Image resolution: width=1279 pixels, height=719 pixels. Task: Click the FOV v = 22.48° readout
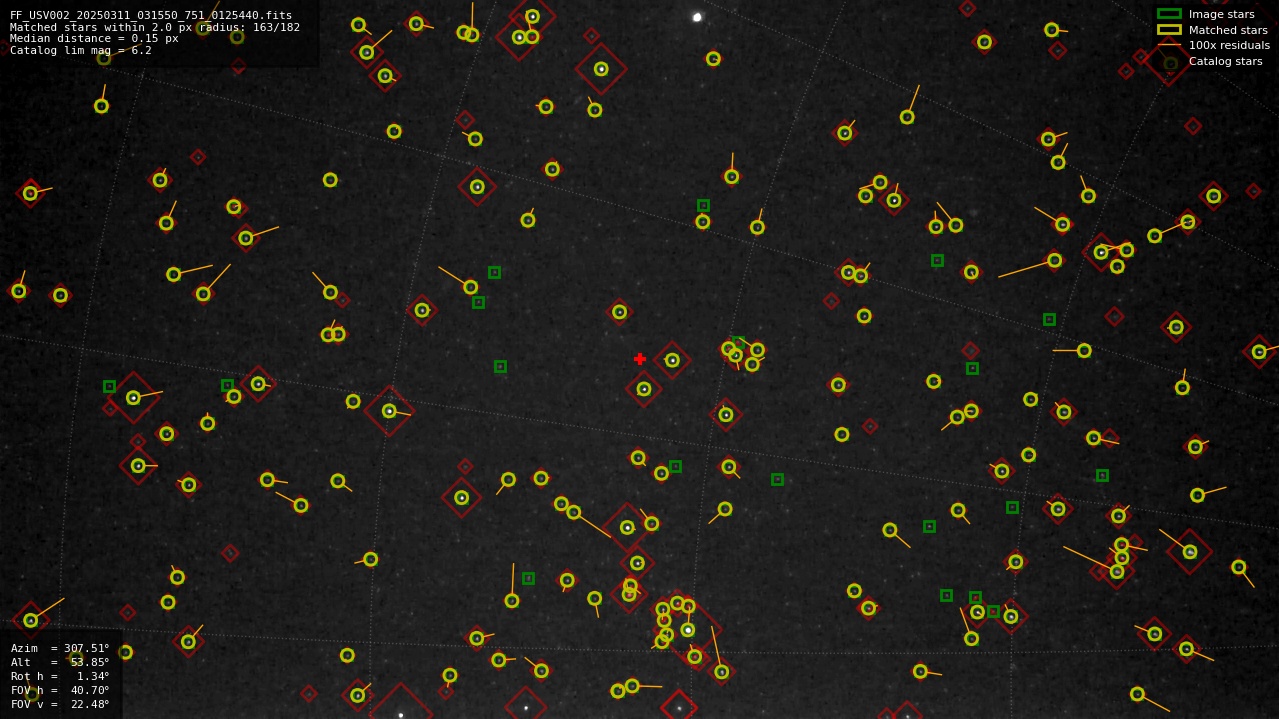click(x=60, y=704)
